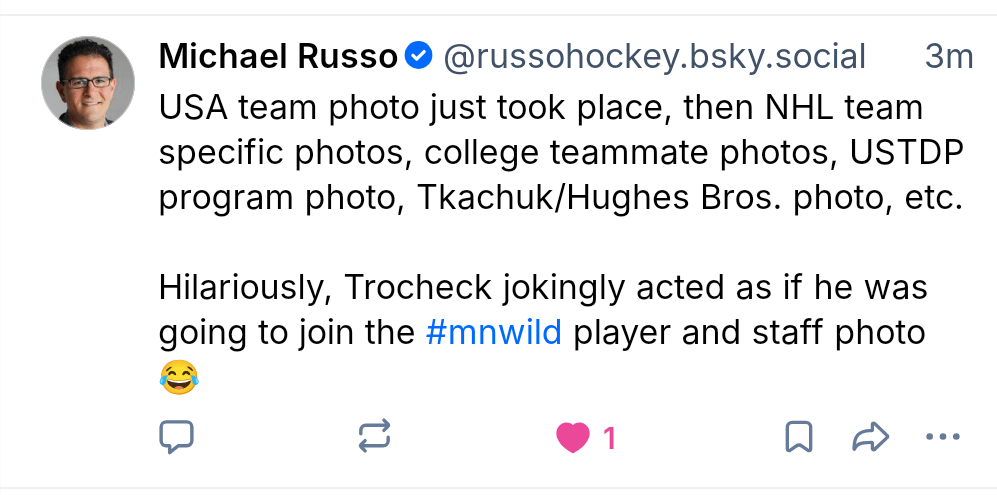Open Michael Russo's profile picture
997x495 pixels.
pos(88,83)
